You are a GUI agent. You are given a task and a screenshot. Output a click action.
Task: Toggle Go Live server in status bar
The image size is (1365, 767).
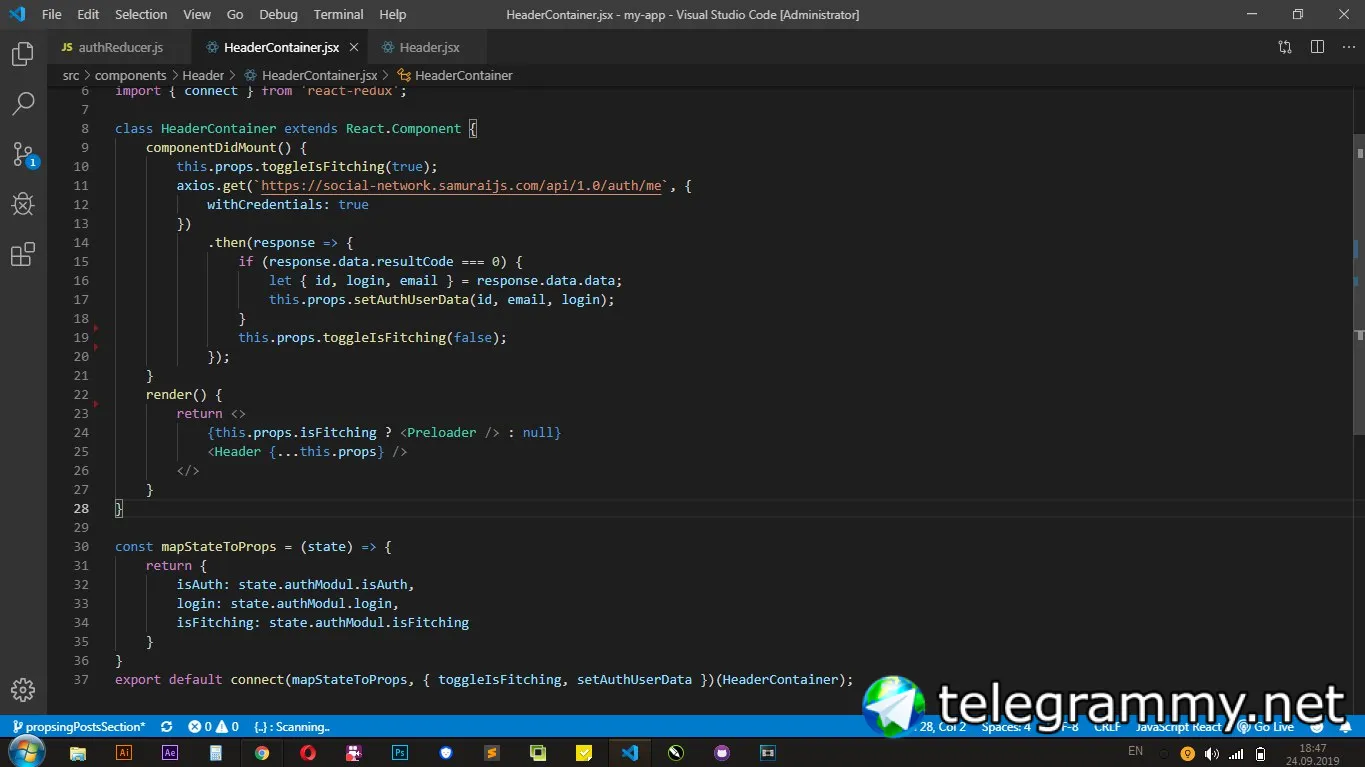[x=1266, y=727]
